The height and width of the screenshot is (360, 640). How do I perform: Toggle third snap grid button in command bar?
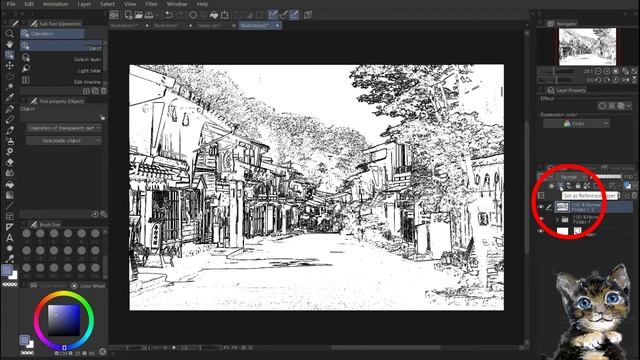point(294,15)
